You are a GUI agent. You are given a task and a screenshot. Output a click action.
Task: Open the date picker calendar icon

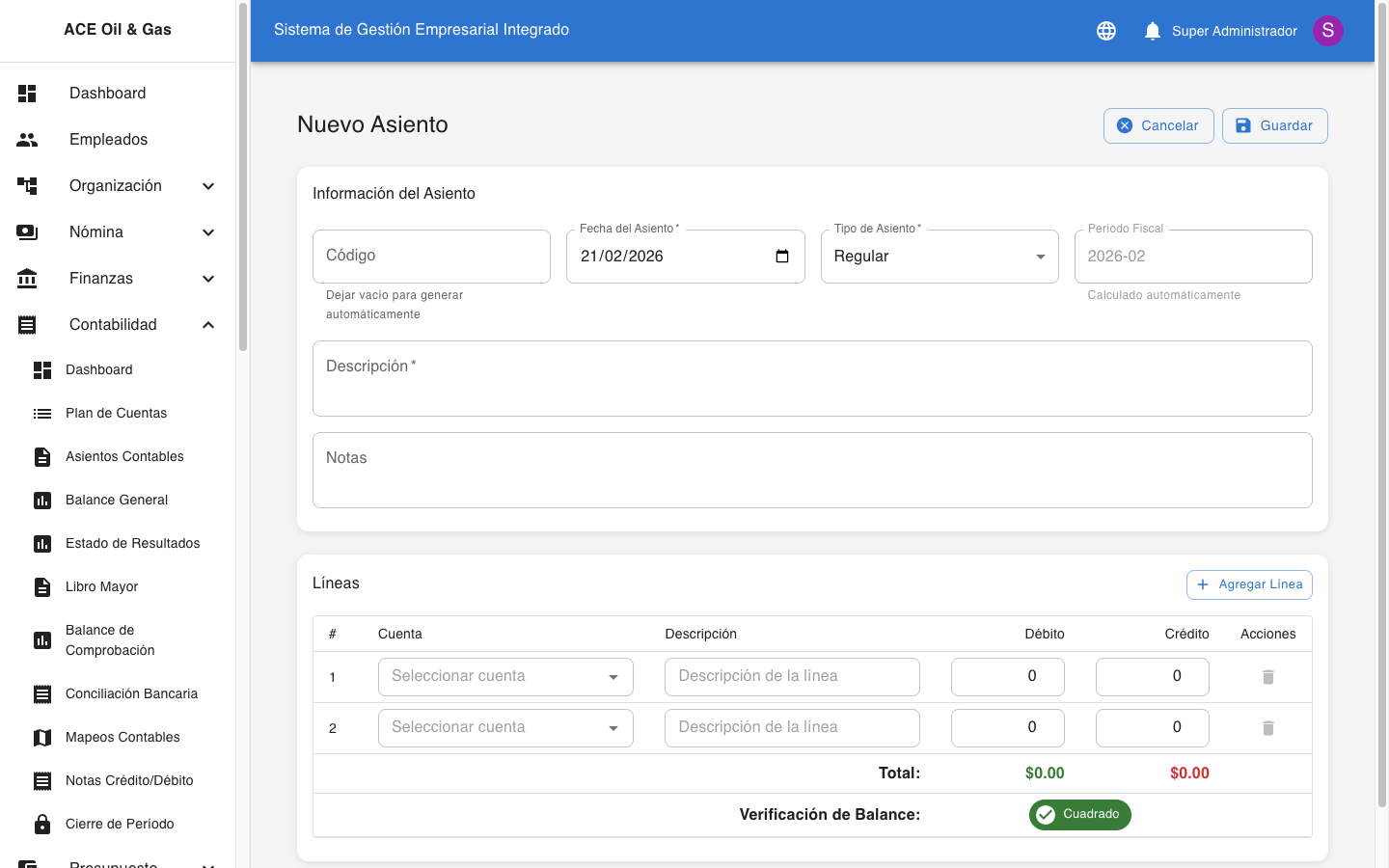click(782, 257)
